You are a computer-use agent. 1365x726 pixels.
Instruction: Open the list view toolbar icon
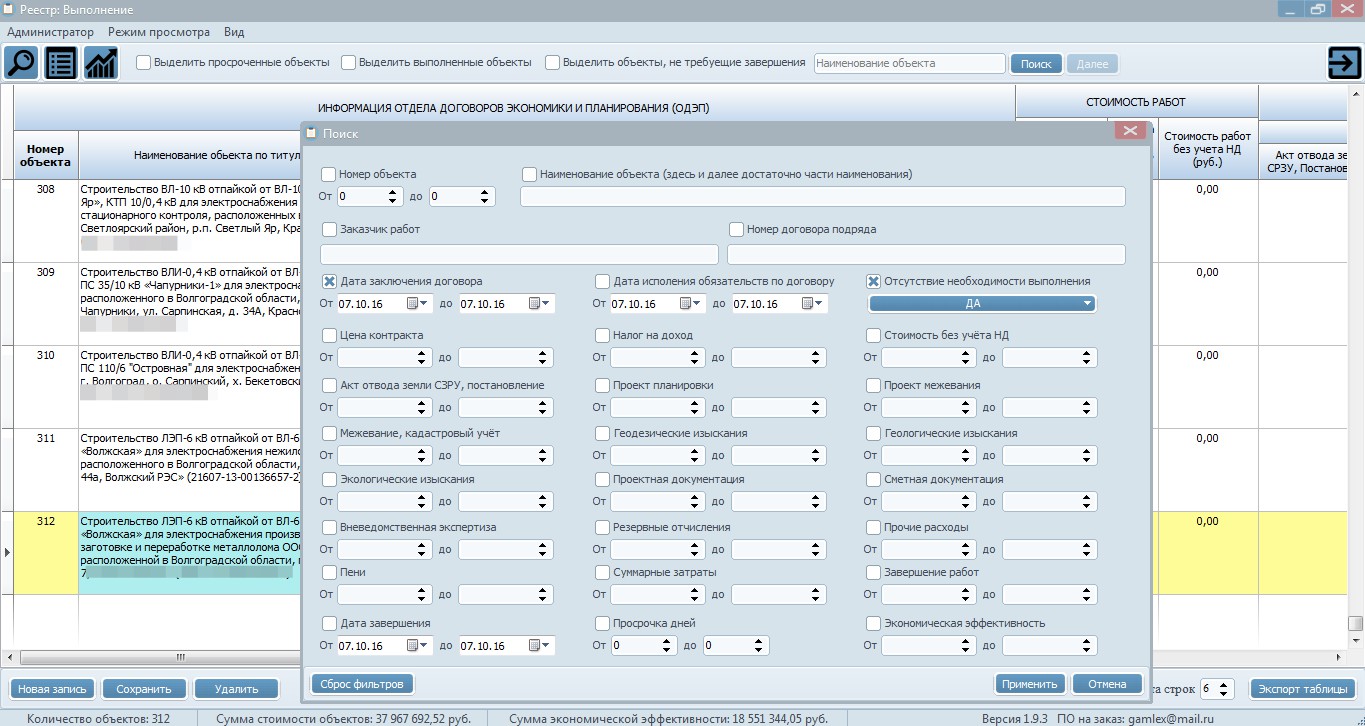(x=61, y=62)
